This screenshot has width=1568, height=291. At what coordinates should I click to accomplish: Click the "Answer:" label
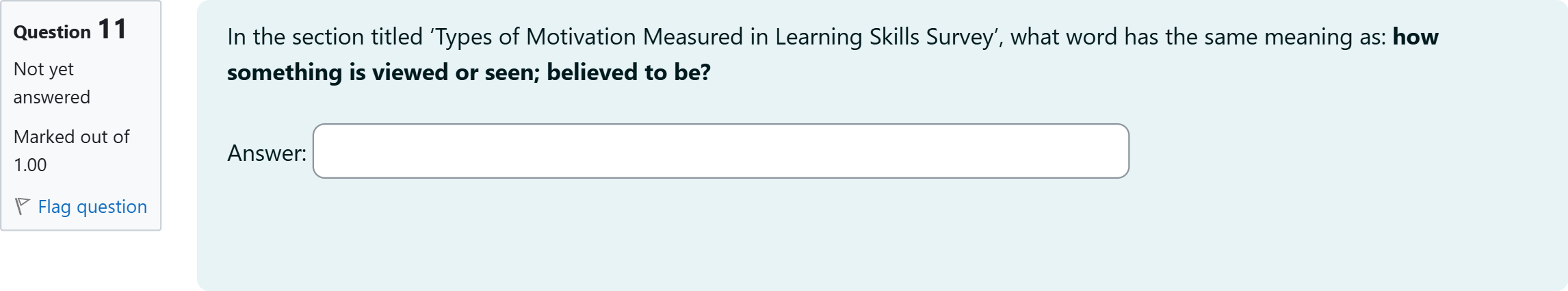click(x=267, y=153)
